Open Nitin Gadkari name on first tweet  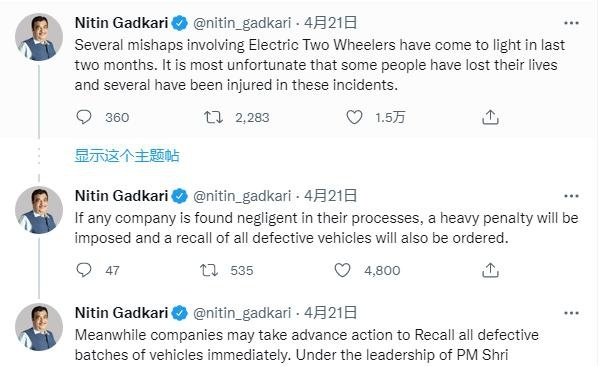pyautogui.click(x=122, y=23)
